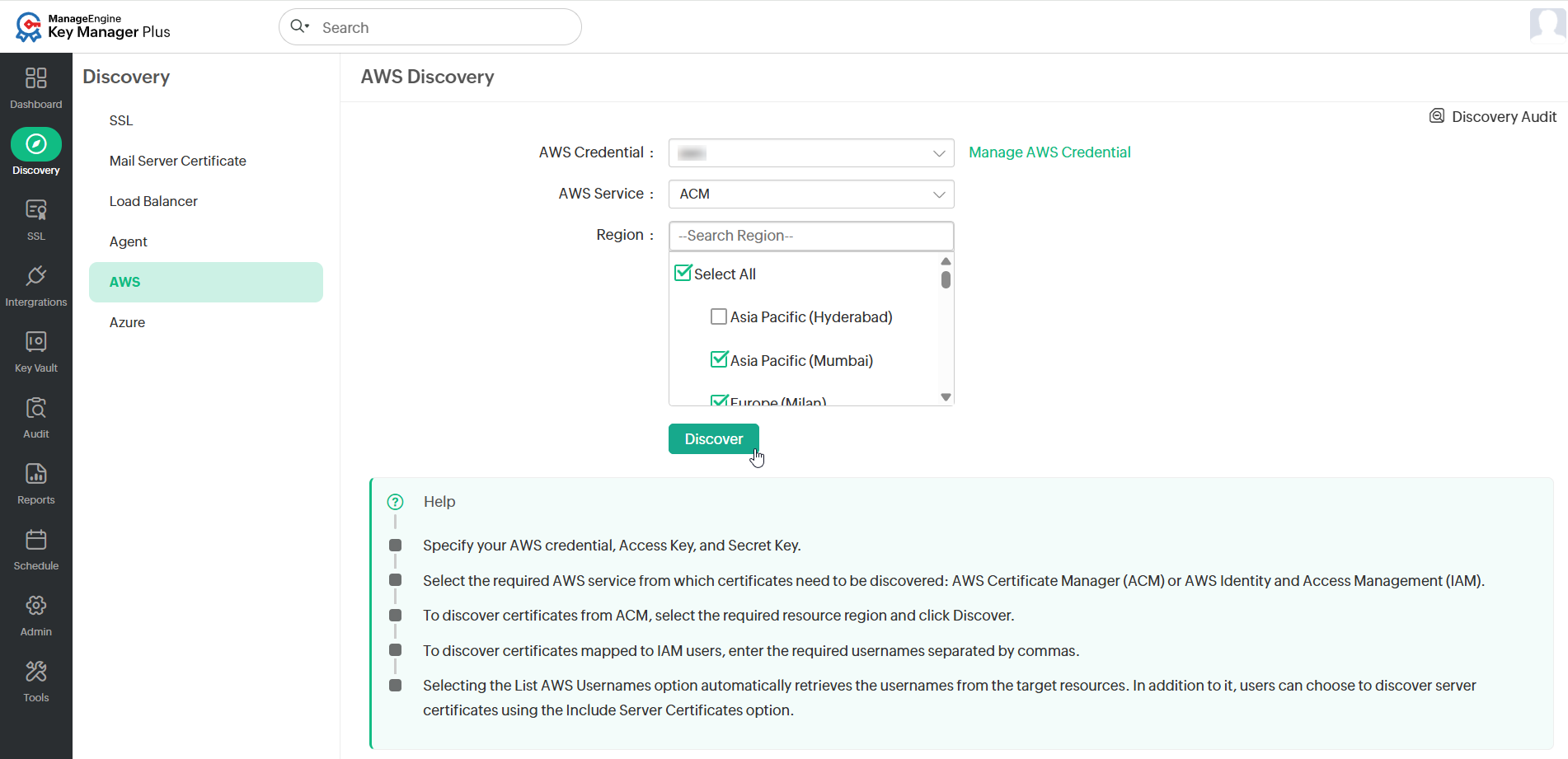Check Asia Pacific (Hyderabad) region
The height and width of the screenshot is (759, 1568).
click(x=719, y=316)
